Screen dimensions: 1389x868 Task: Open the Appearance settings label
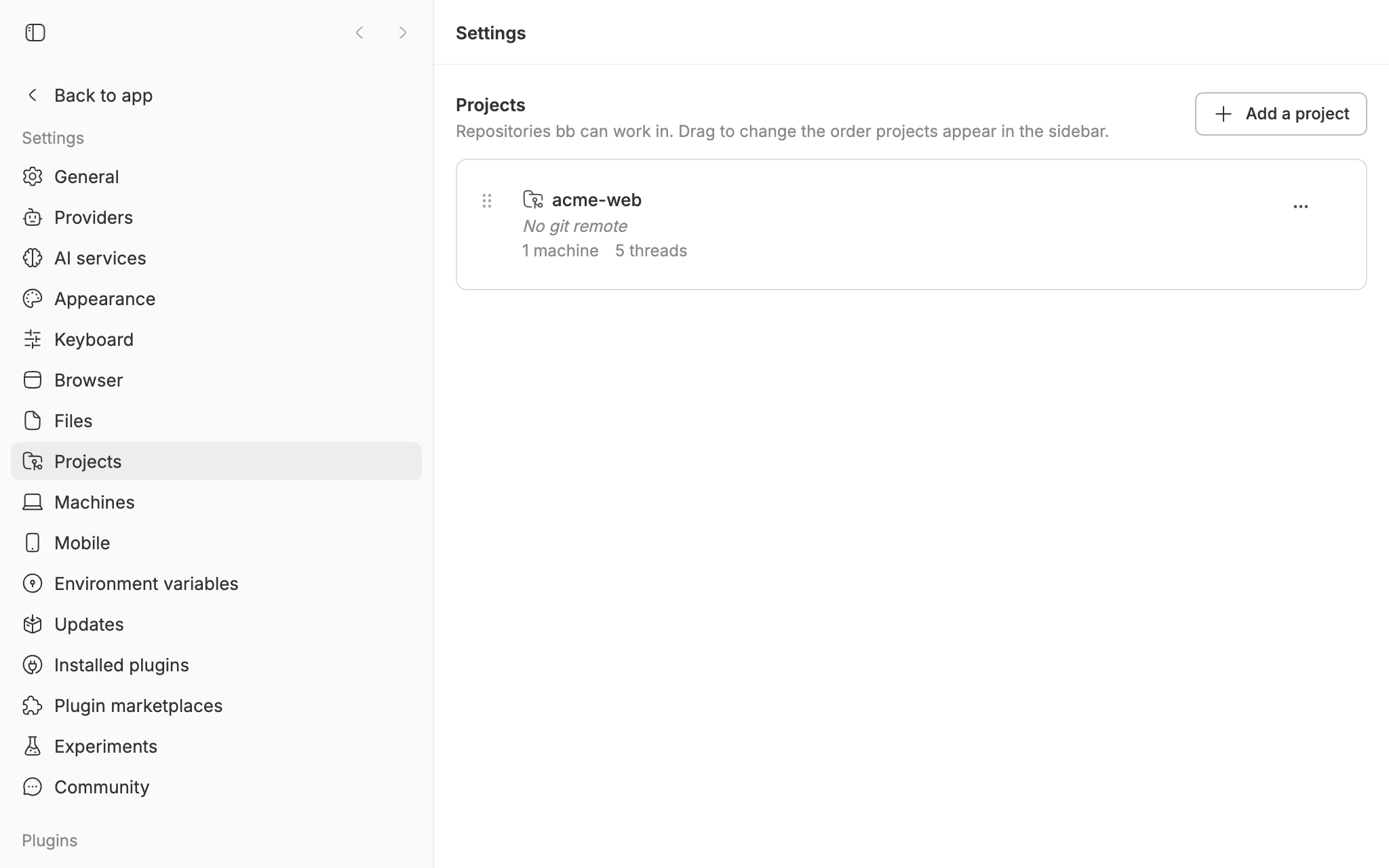(x=104, y=298)
